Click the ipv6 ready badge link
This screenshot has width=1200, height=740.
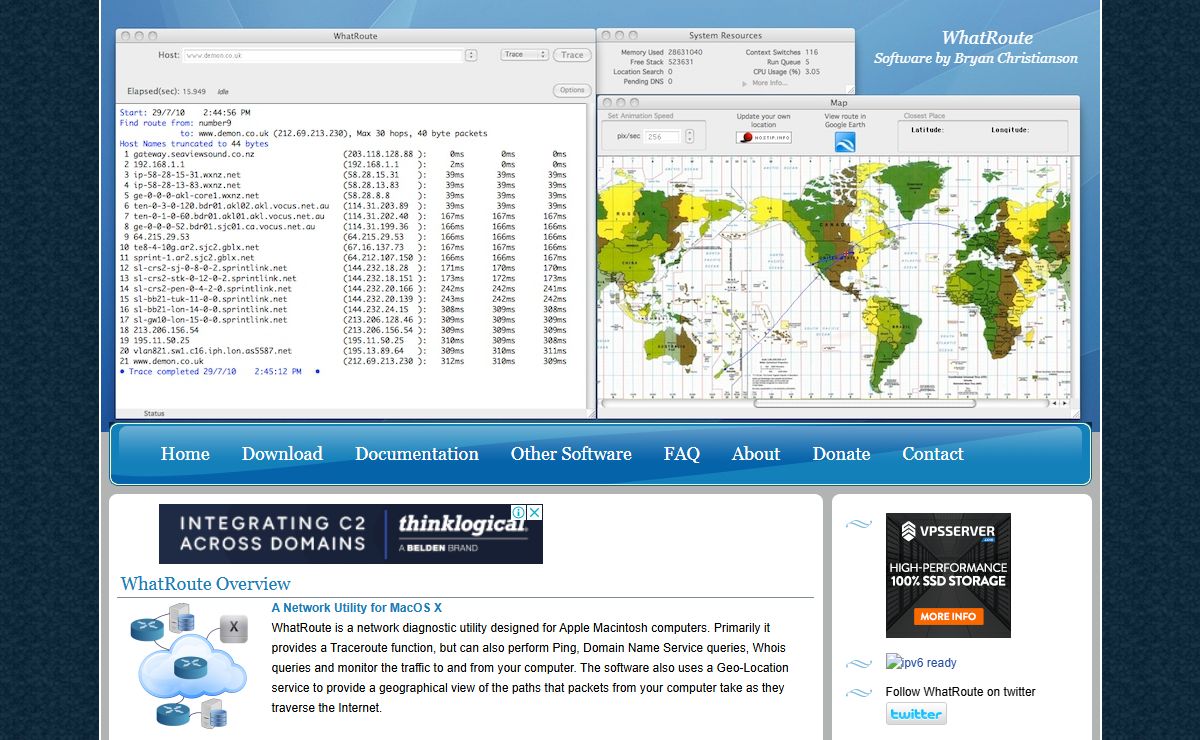tap(921, 662)
